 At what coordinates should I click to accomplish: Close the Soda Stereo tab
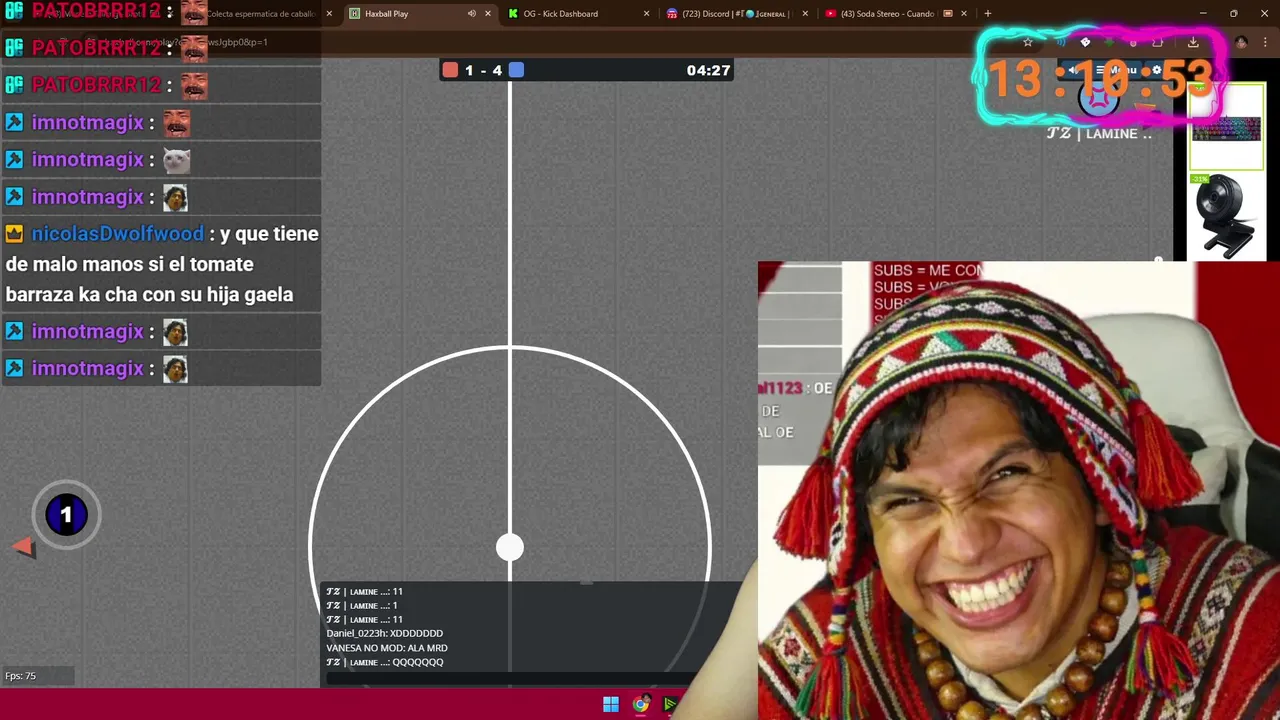coord(964,14)
